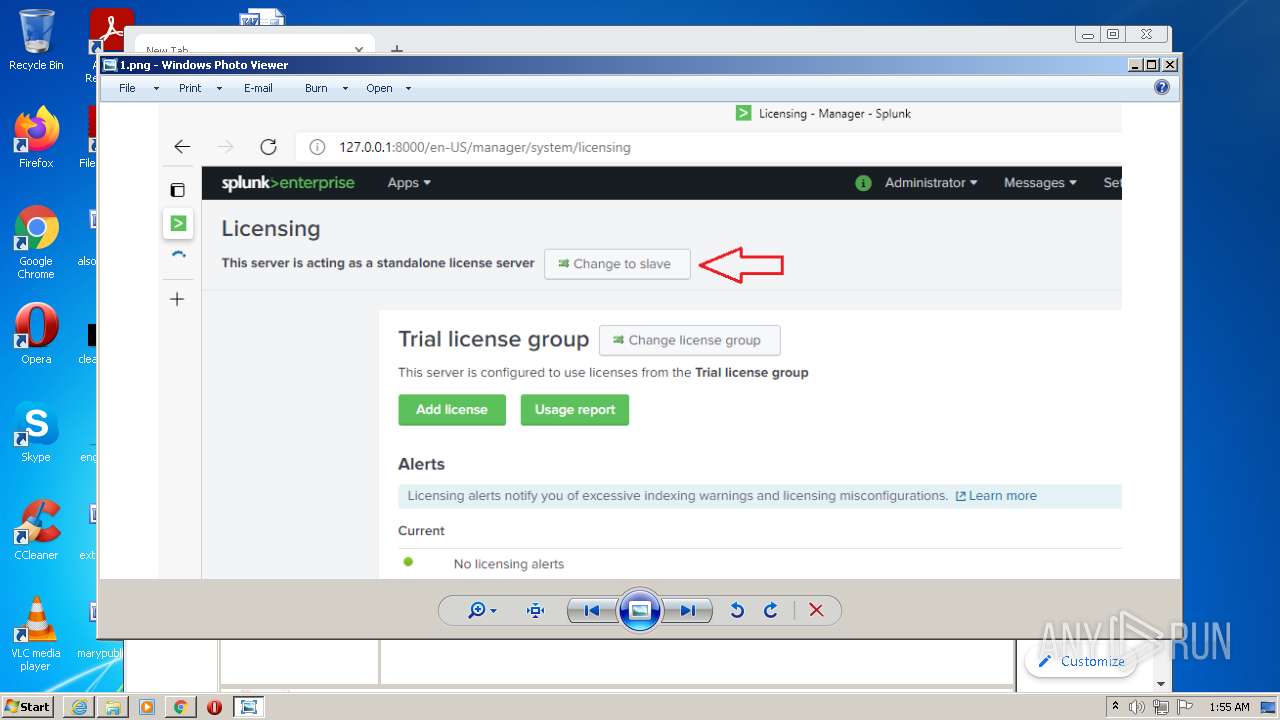Click the network icon in the system tray
The width and height of the screenshot is (1280, 720).
point(1160,707)
